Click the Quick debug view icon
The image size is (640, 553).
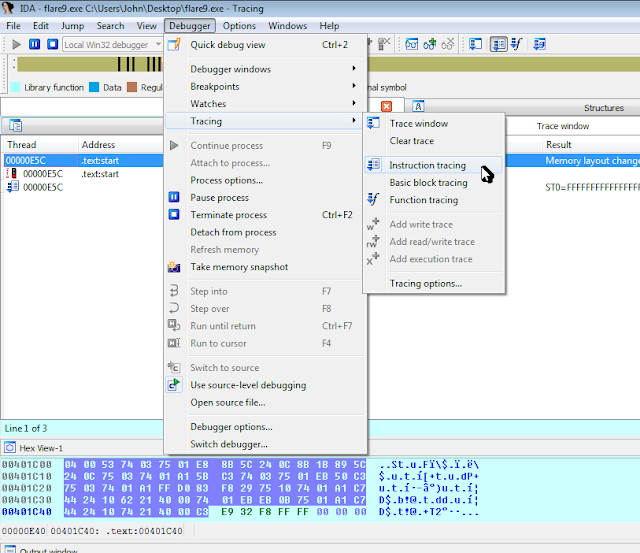174,44
